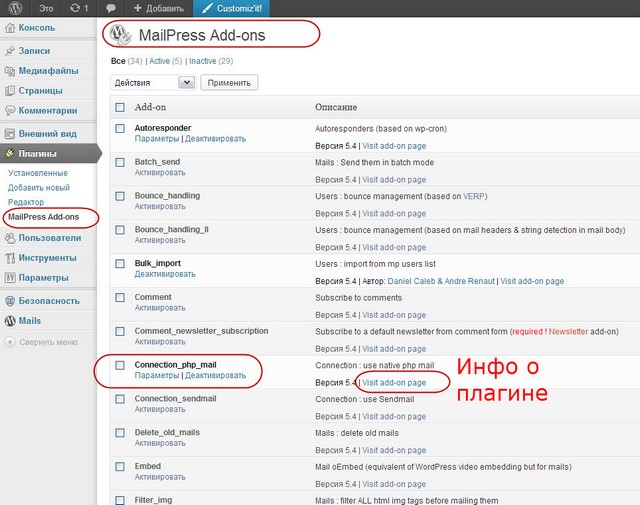The width and height of the screenshot is (640, 505).
Task: Click the Безопасность security icon
Action: [10, 301]
